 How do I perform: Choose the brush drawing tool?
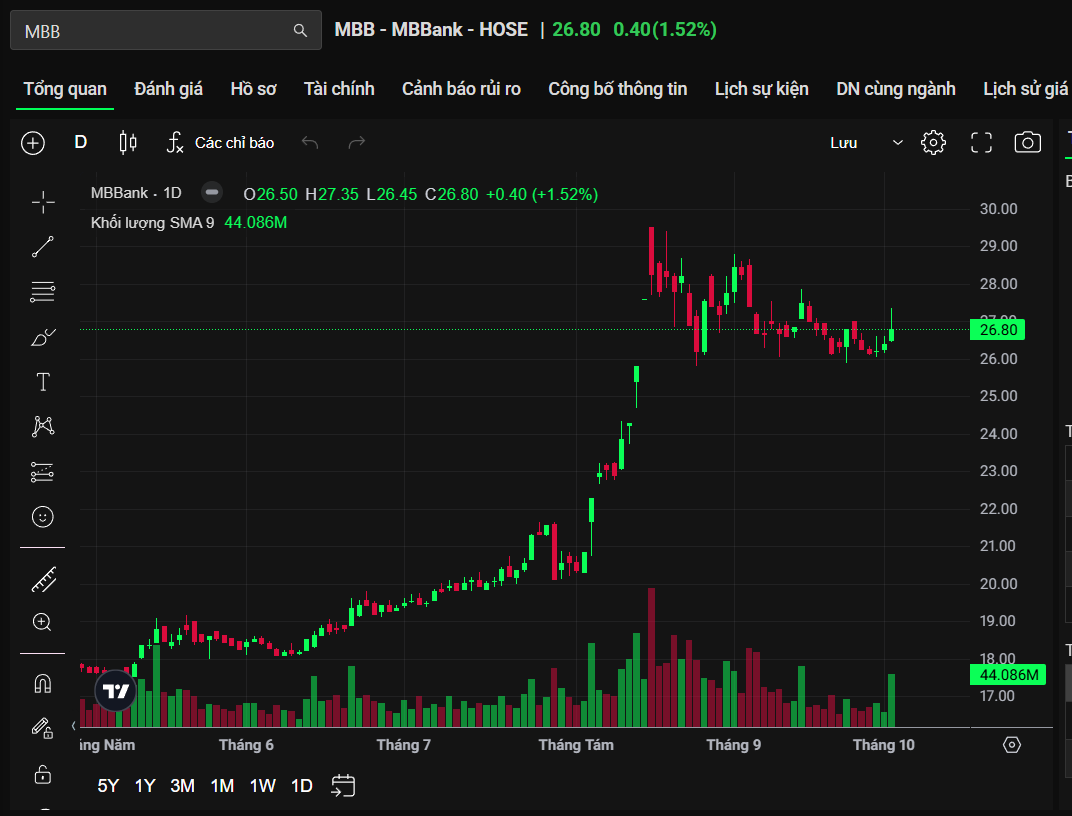coord(43,338)
